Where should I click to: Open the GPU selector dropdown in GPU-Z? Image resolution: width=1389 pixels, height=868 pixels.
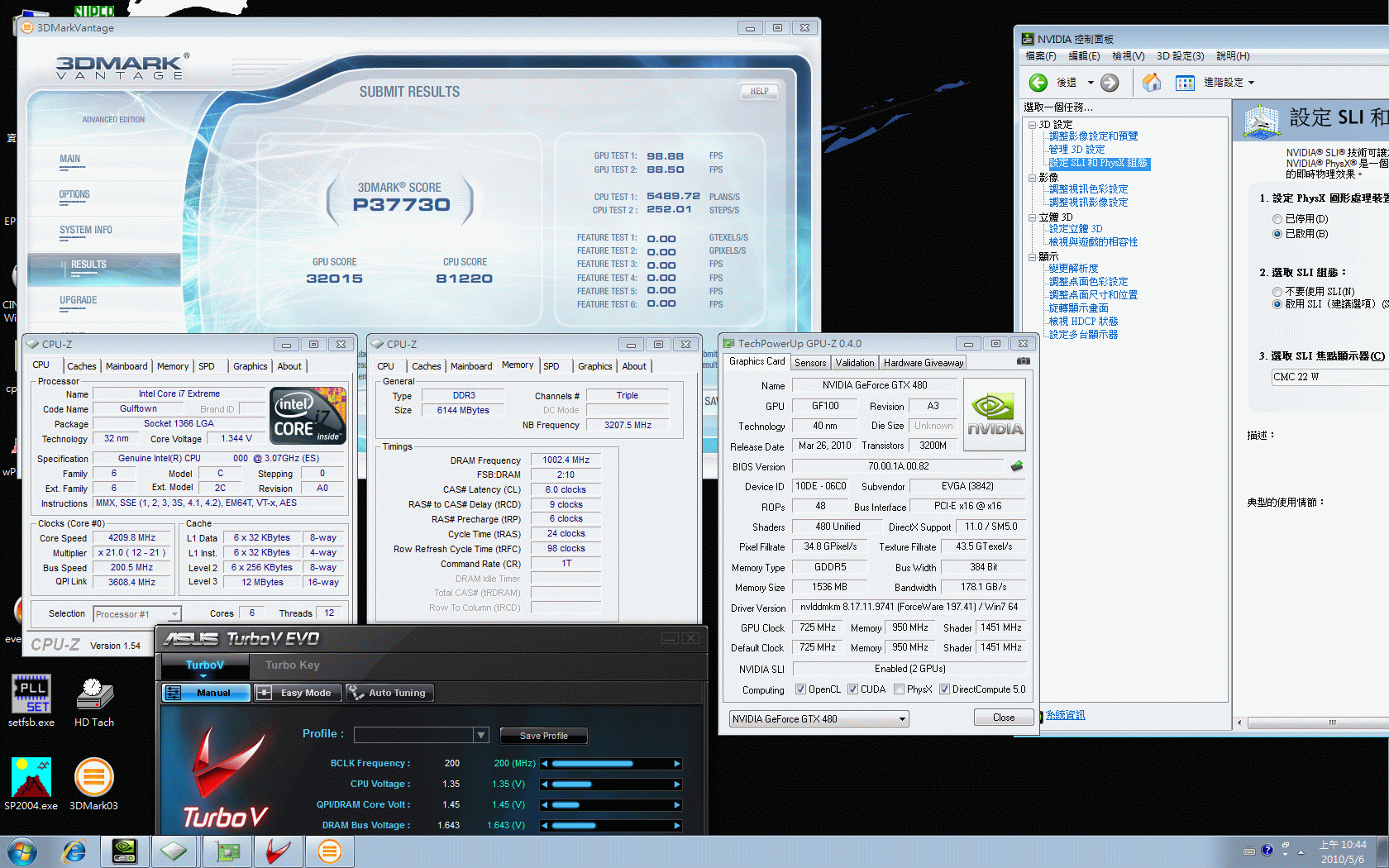(819, 719)
